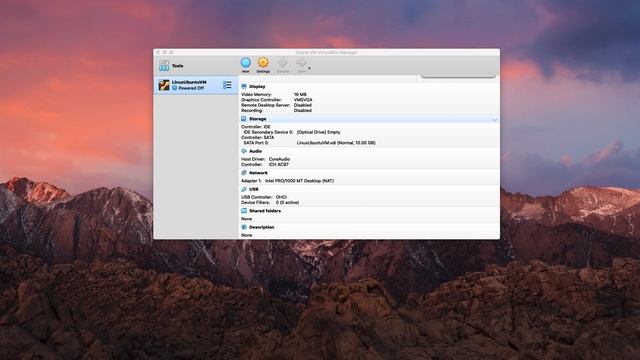
Task: Select the LinuxUbuntuVM machine entry
Action: (196, 85)
